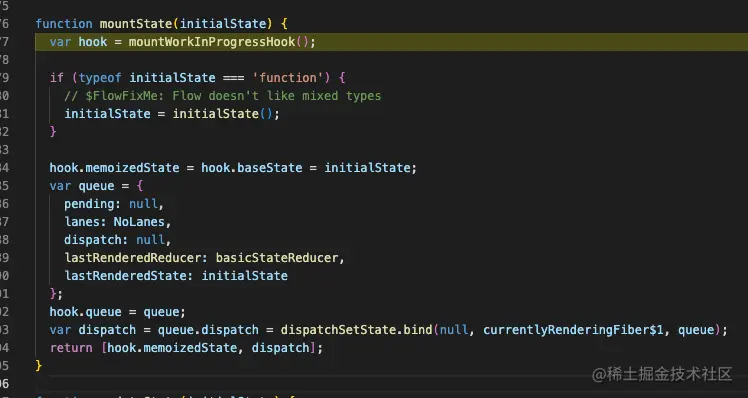Click the === operator in the if condition

pos(234,78)
